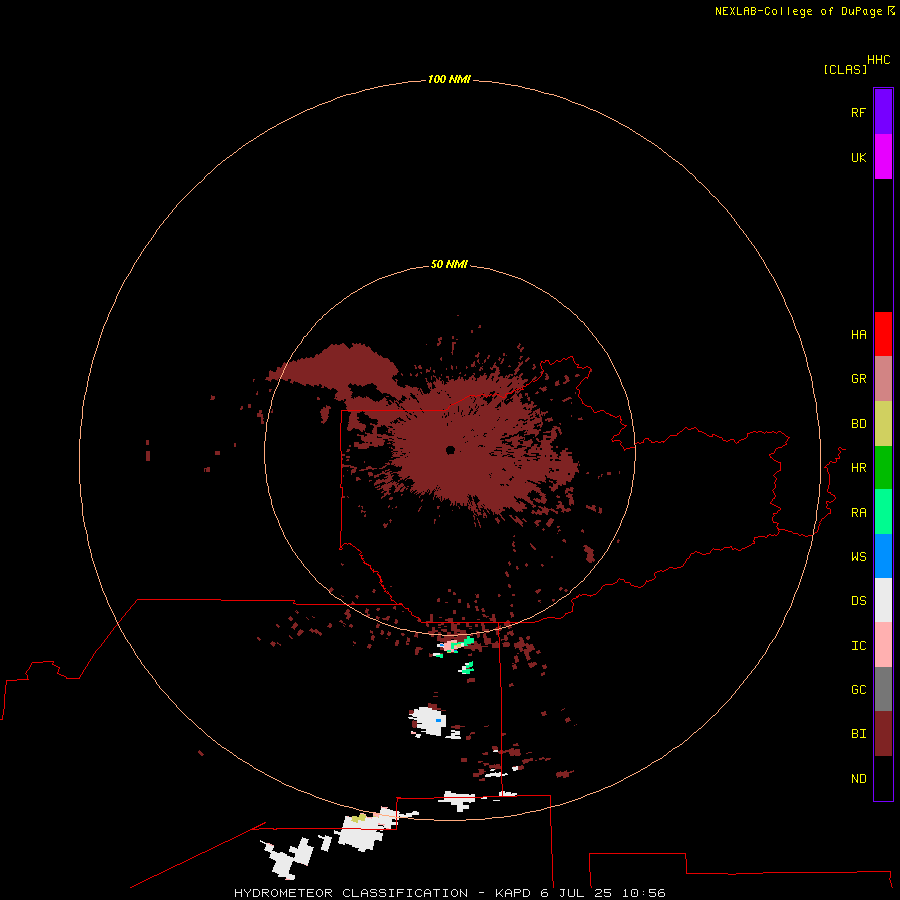900x900 pixels.
Task: Click the UK magenta legend swatch
Action: (x=883, y=157)
